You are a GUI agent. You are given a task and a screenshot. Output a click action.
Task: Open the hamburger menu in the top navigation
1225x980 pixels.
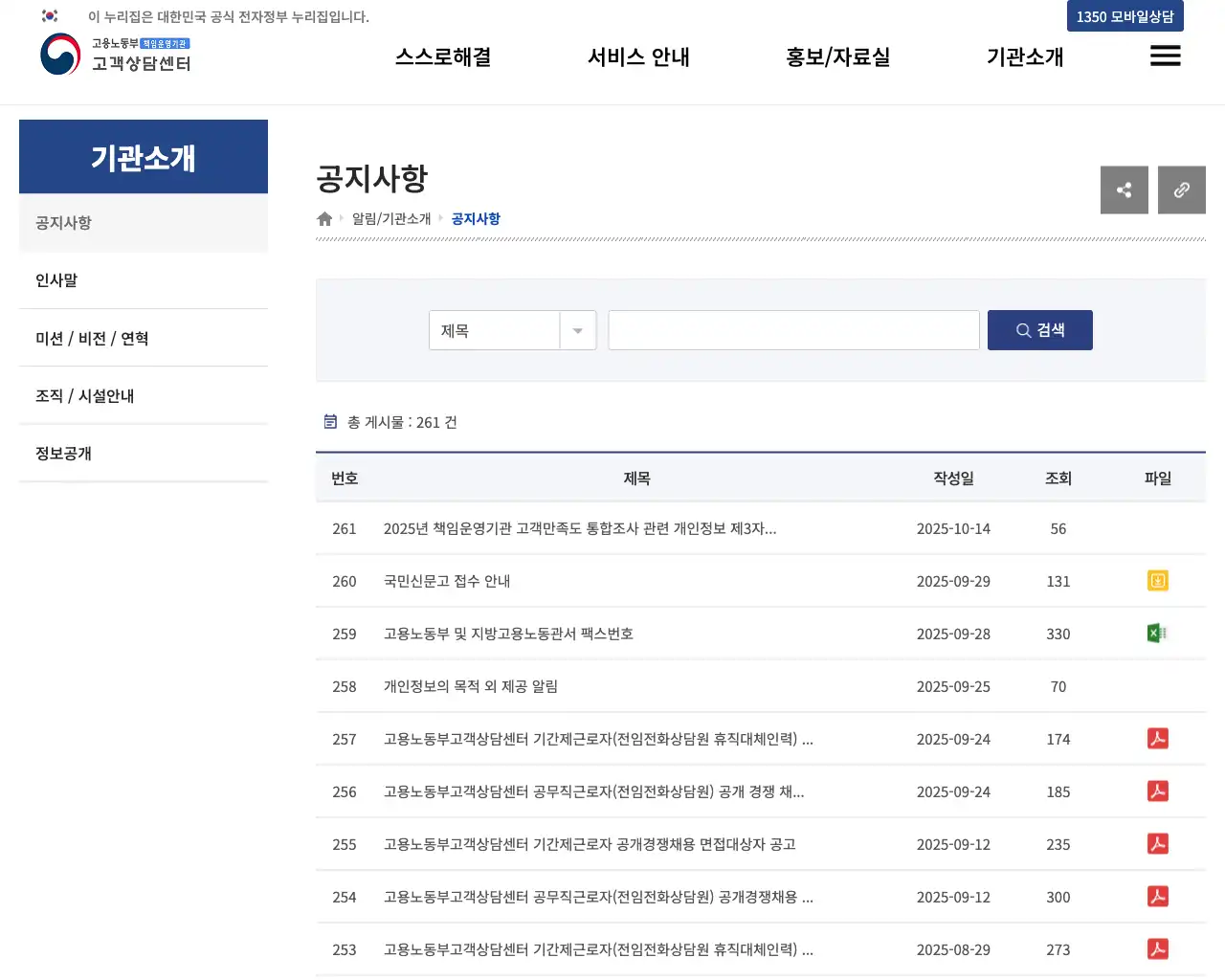pyautogui.click(x=1165, y=56)
